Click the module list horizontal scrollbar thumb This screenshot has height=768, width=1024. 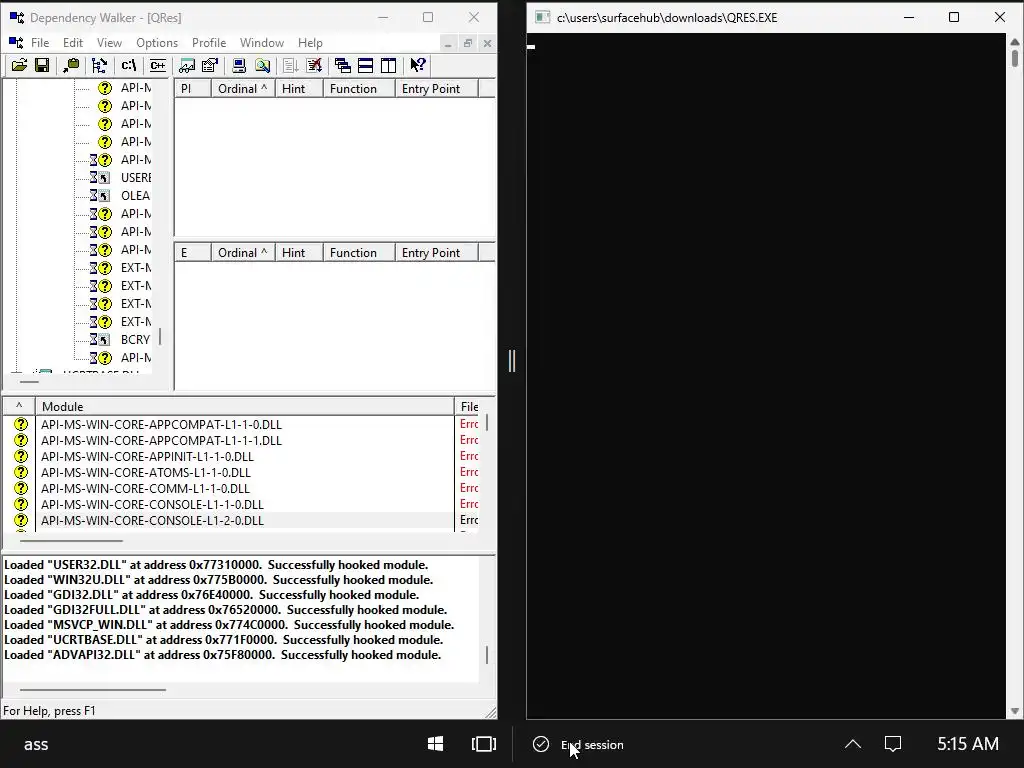pos(71,541)
